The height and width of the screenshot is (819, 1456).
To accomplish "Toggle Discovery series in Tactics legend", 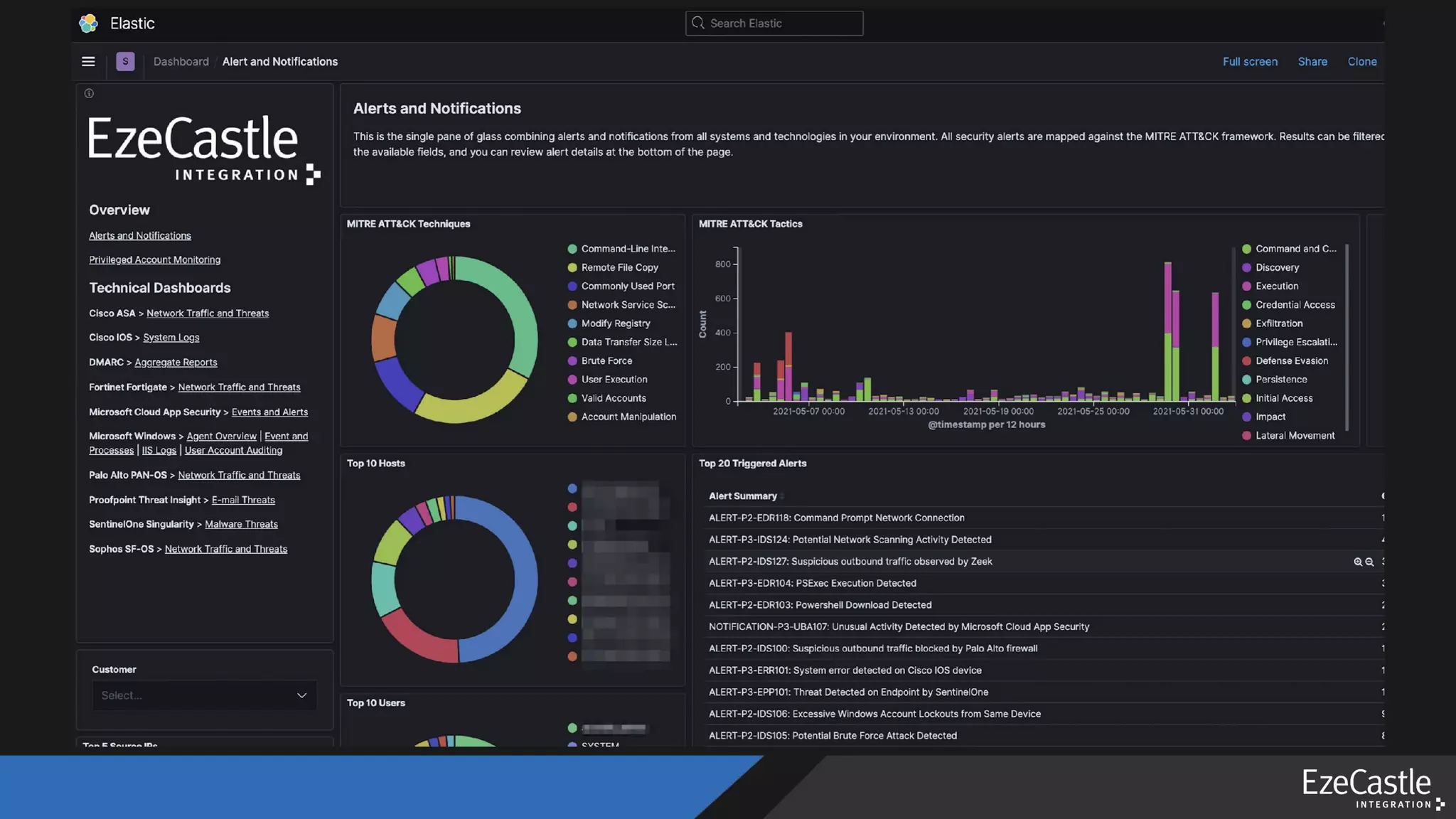I will point(1277,268).
